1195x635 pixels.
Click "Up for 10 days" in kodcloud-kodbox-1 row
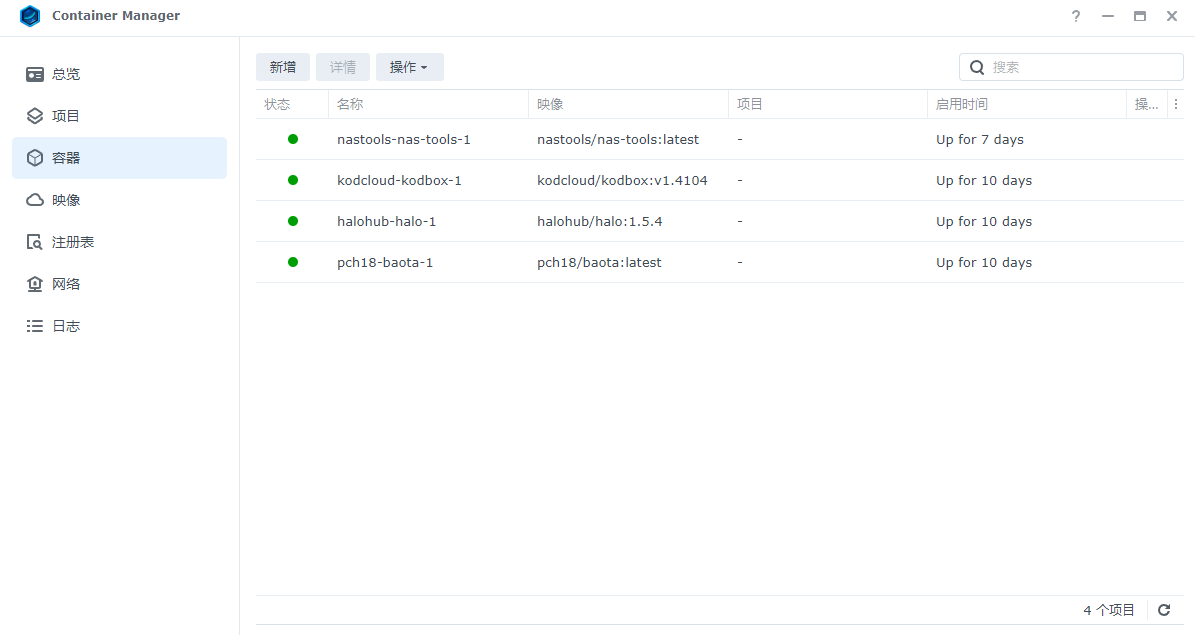[x=984, y=181]
